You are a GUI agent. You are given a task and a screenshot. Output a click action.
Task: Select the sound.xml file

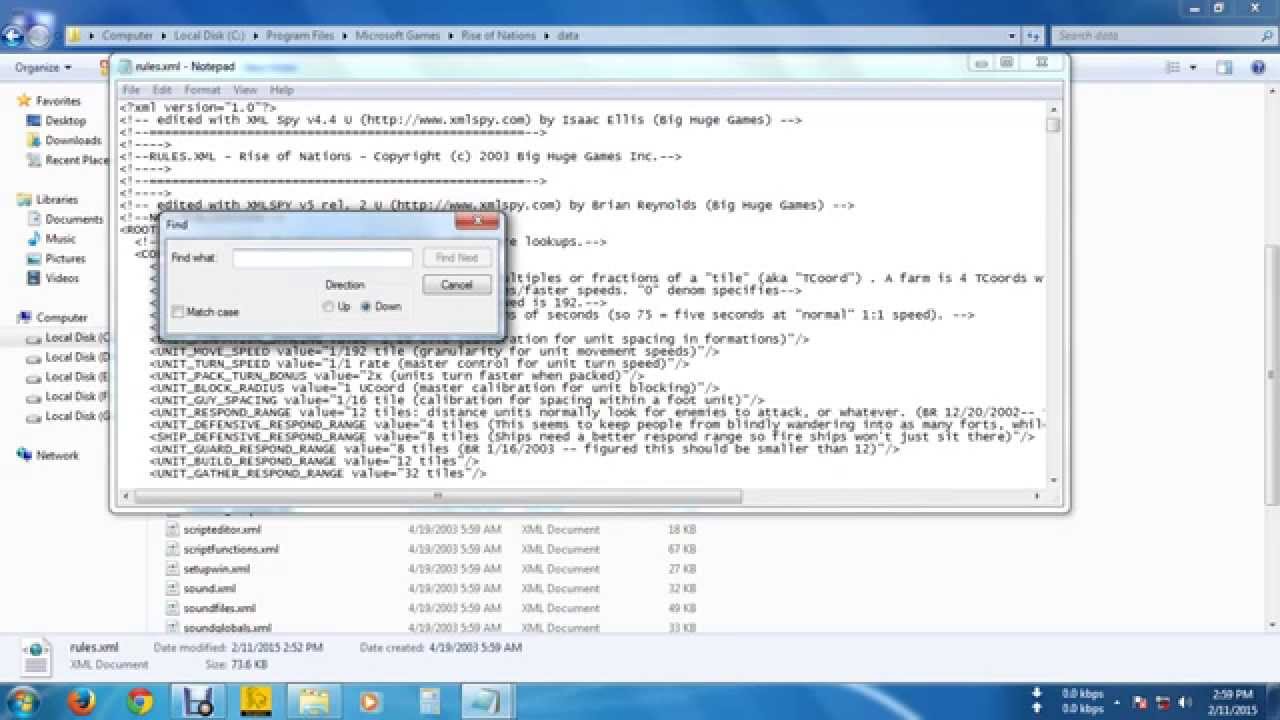(209, 589)
